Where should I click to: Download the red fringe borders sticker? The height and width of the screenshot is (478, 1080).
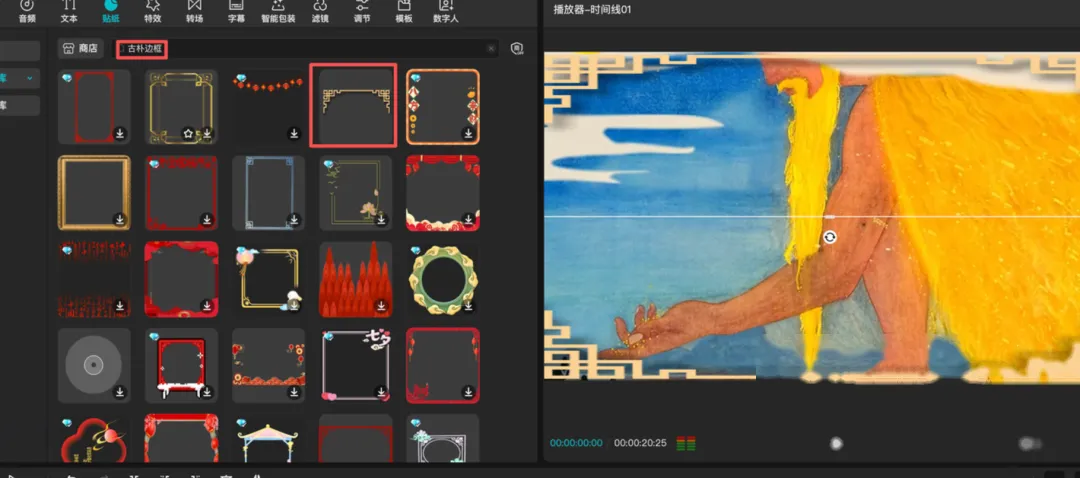(120, 306)
